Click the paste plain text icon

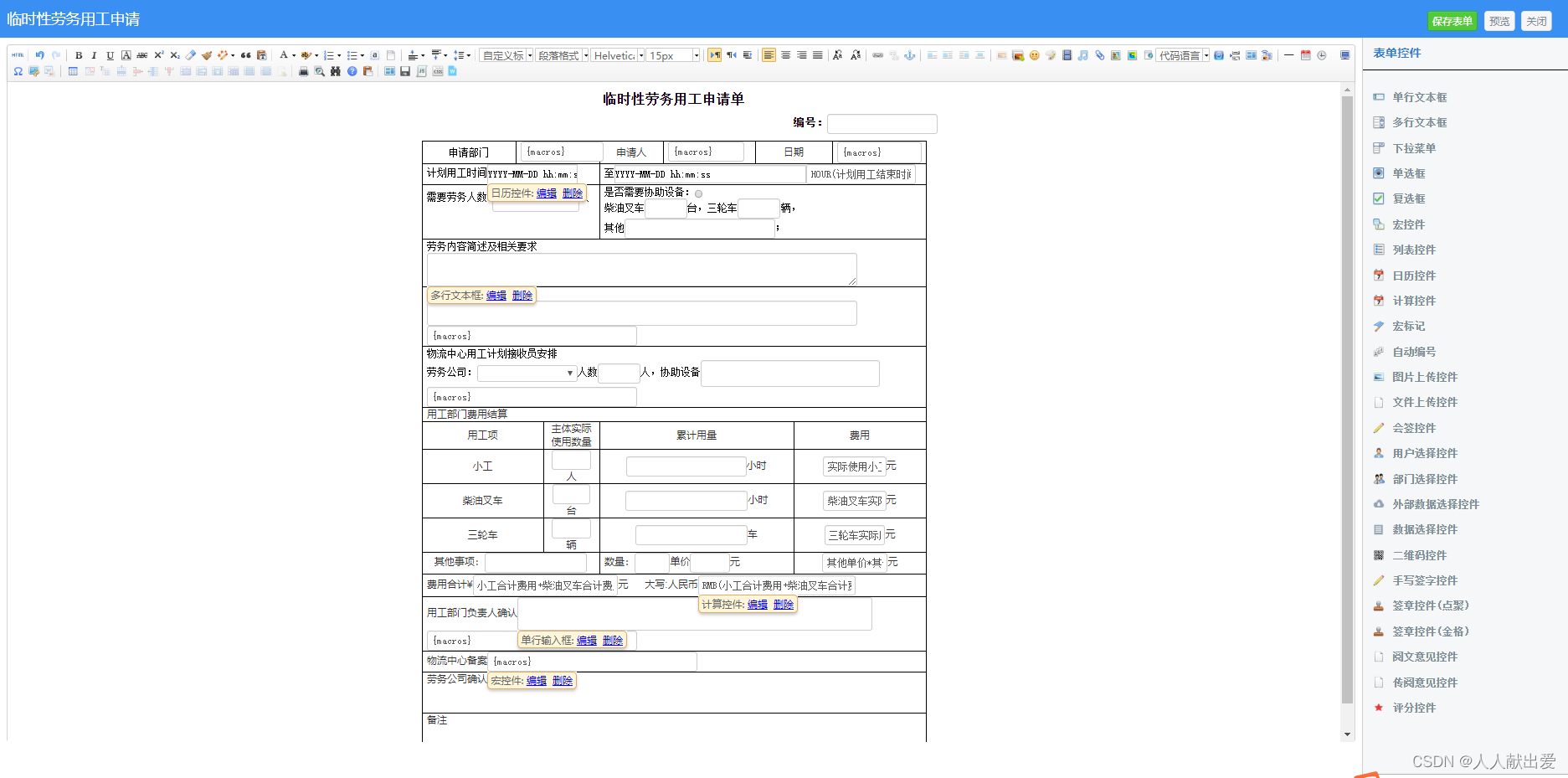coord(261,55)
